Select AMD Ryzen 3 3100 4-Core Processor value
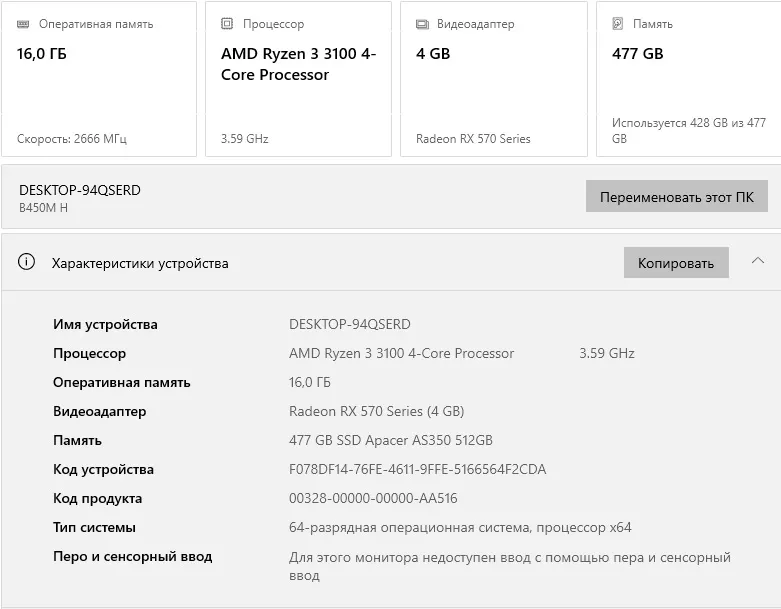 (401, 354)
